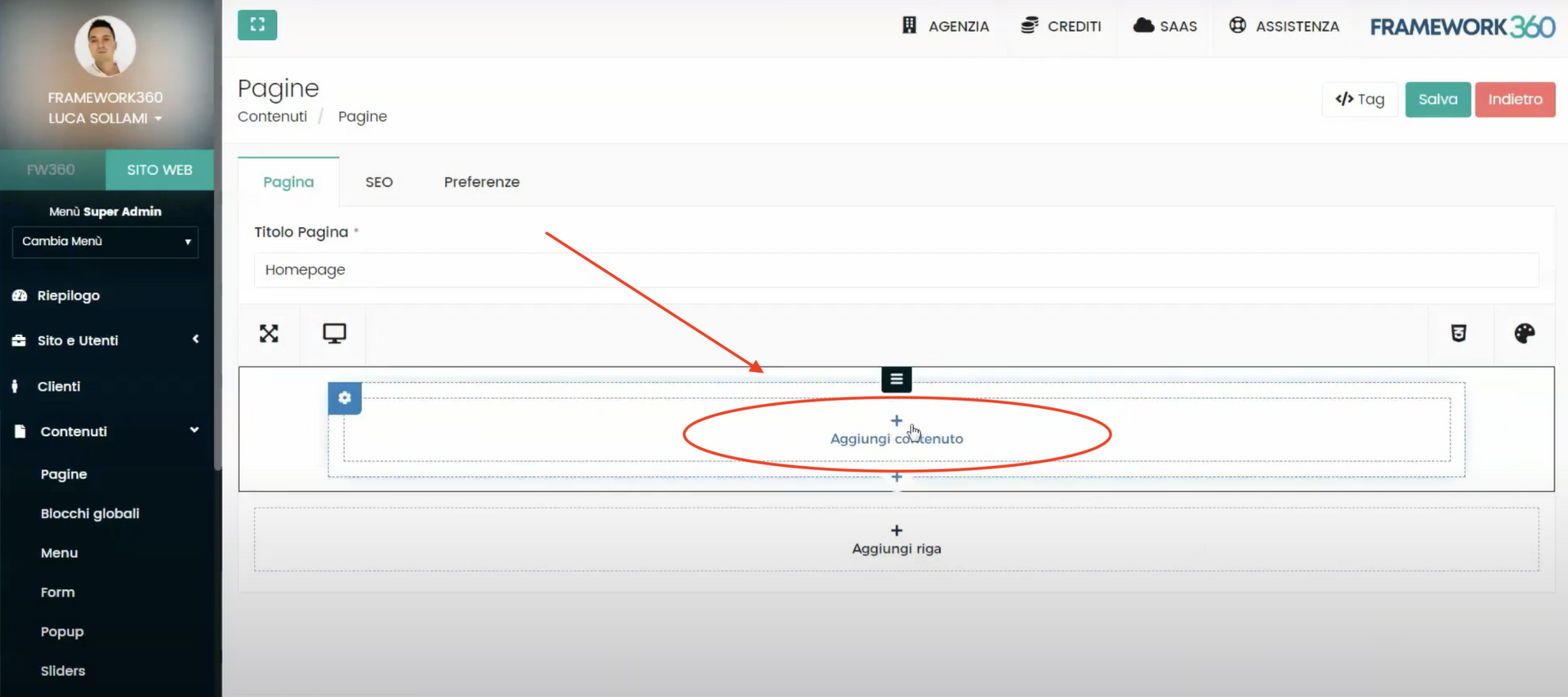The image size is (1568, 697).
Task: Open the Riepilogo menu item
Action: tap(69, 295)
